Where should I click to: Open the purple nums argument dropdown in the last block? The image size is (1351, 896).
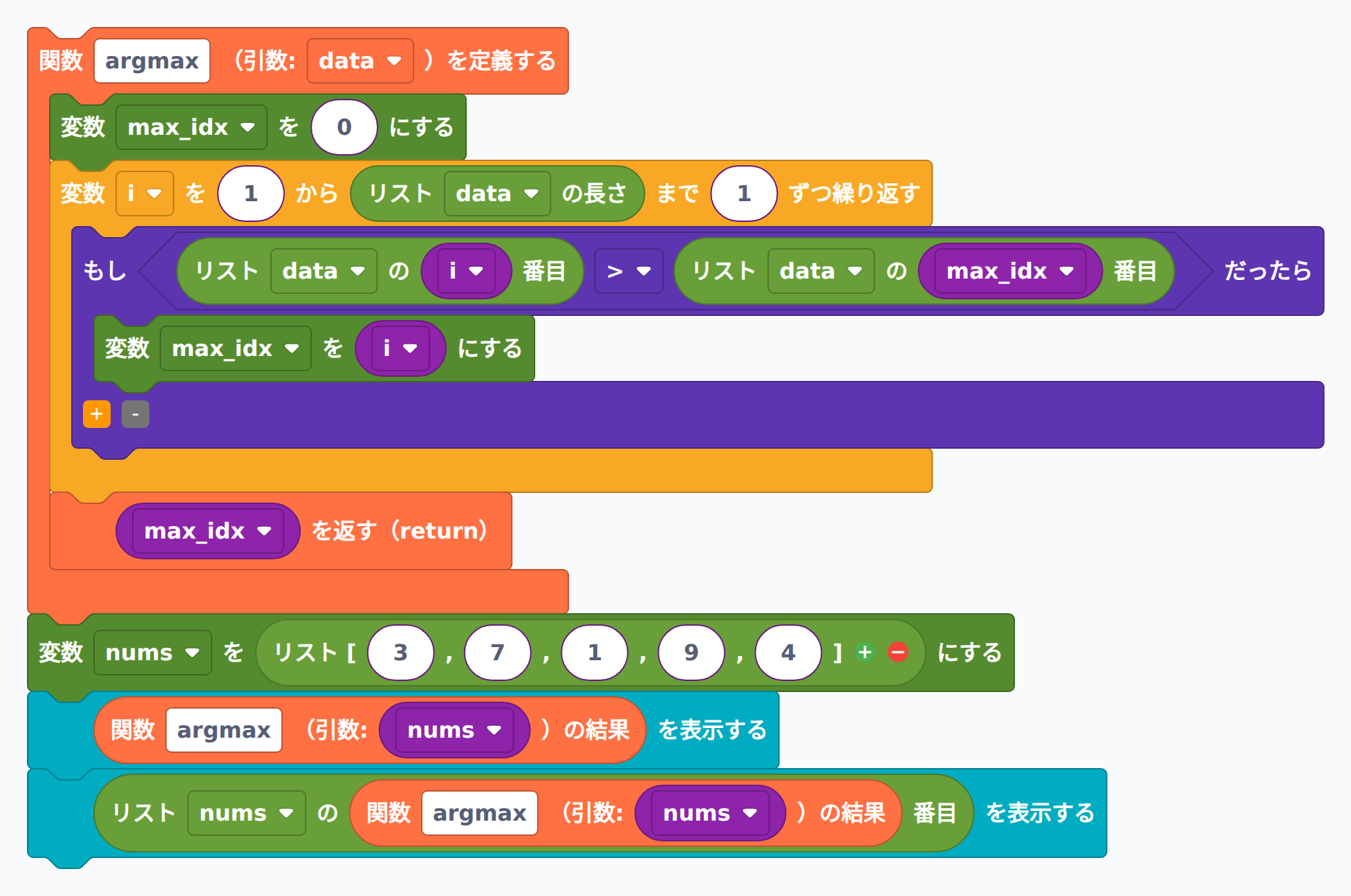point(710,813)
